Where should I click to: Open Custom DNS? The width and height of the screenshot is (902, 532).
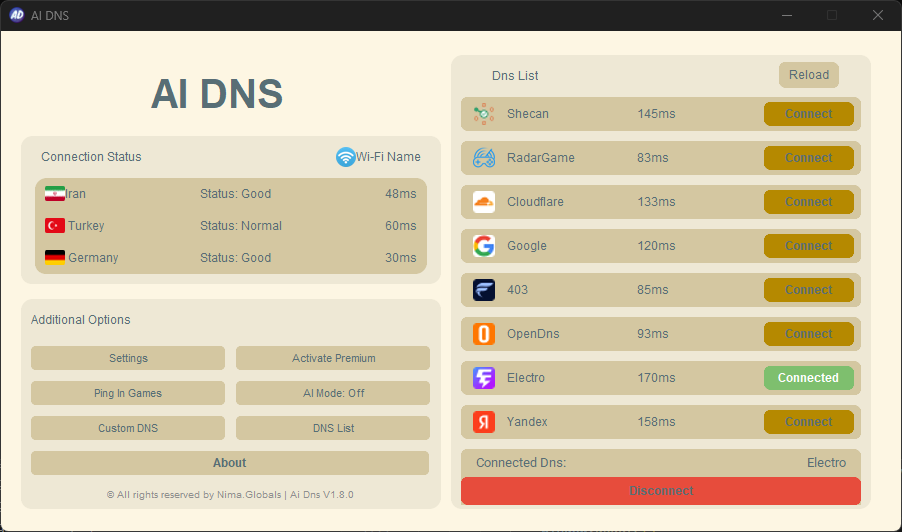pyautogui.click(x=128, y=428)
